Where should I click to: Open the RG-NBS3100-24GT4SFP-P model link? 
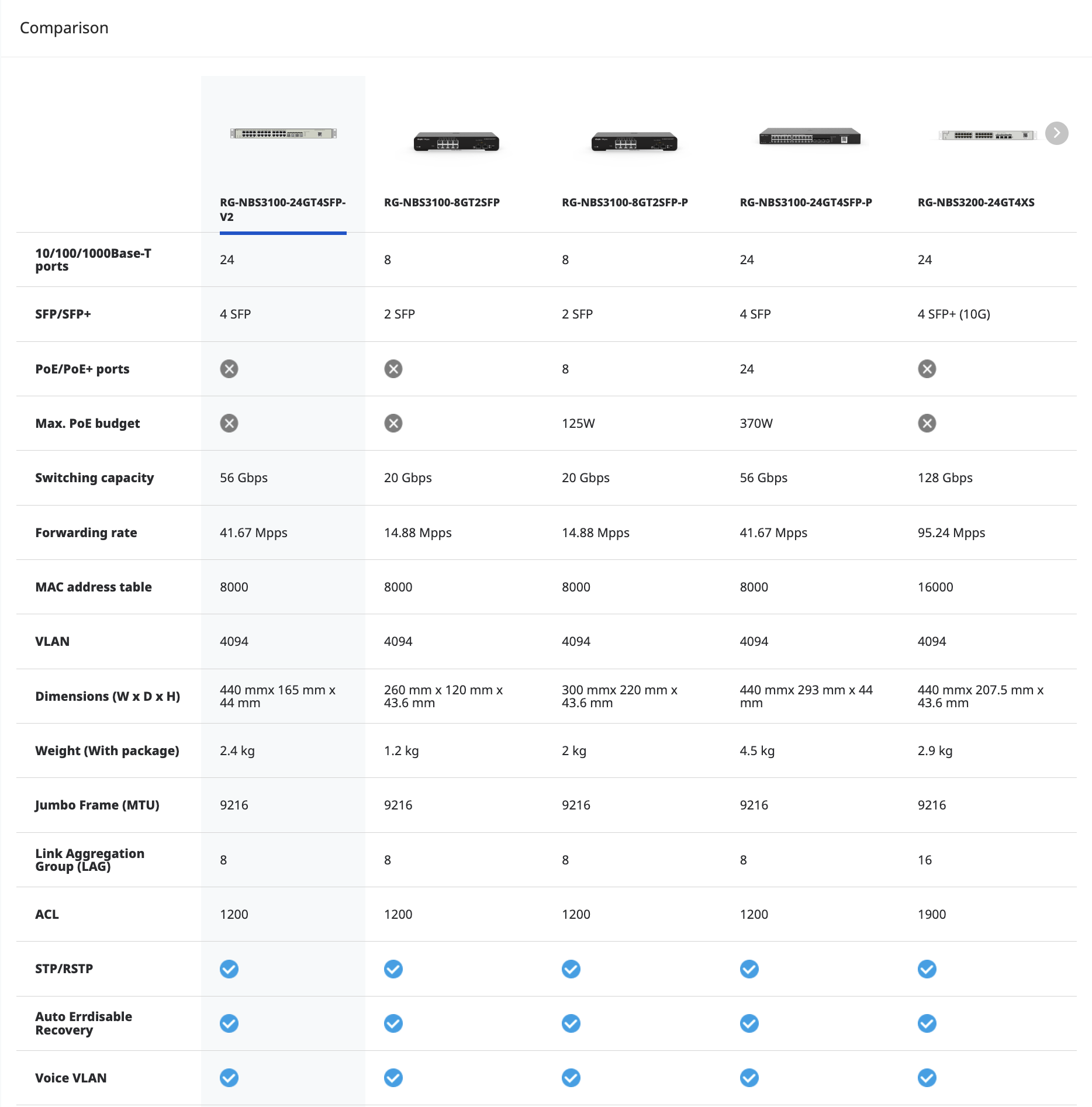pyautogui.click(x=806, y=202)
